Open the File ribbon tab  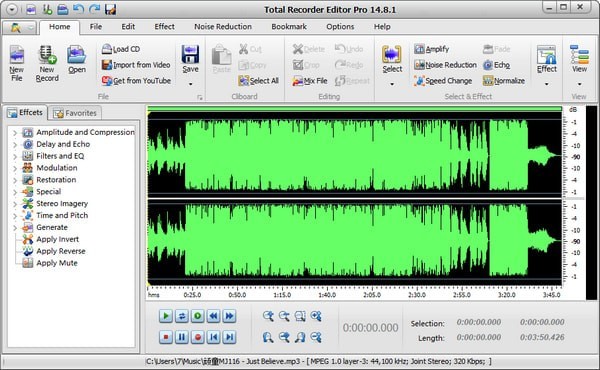pyautogui.click(x=96, y=27)
